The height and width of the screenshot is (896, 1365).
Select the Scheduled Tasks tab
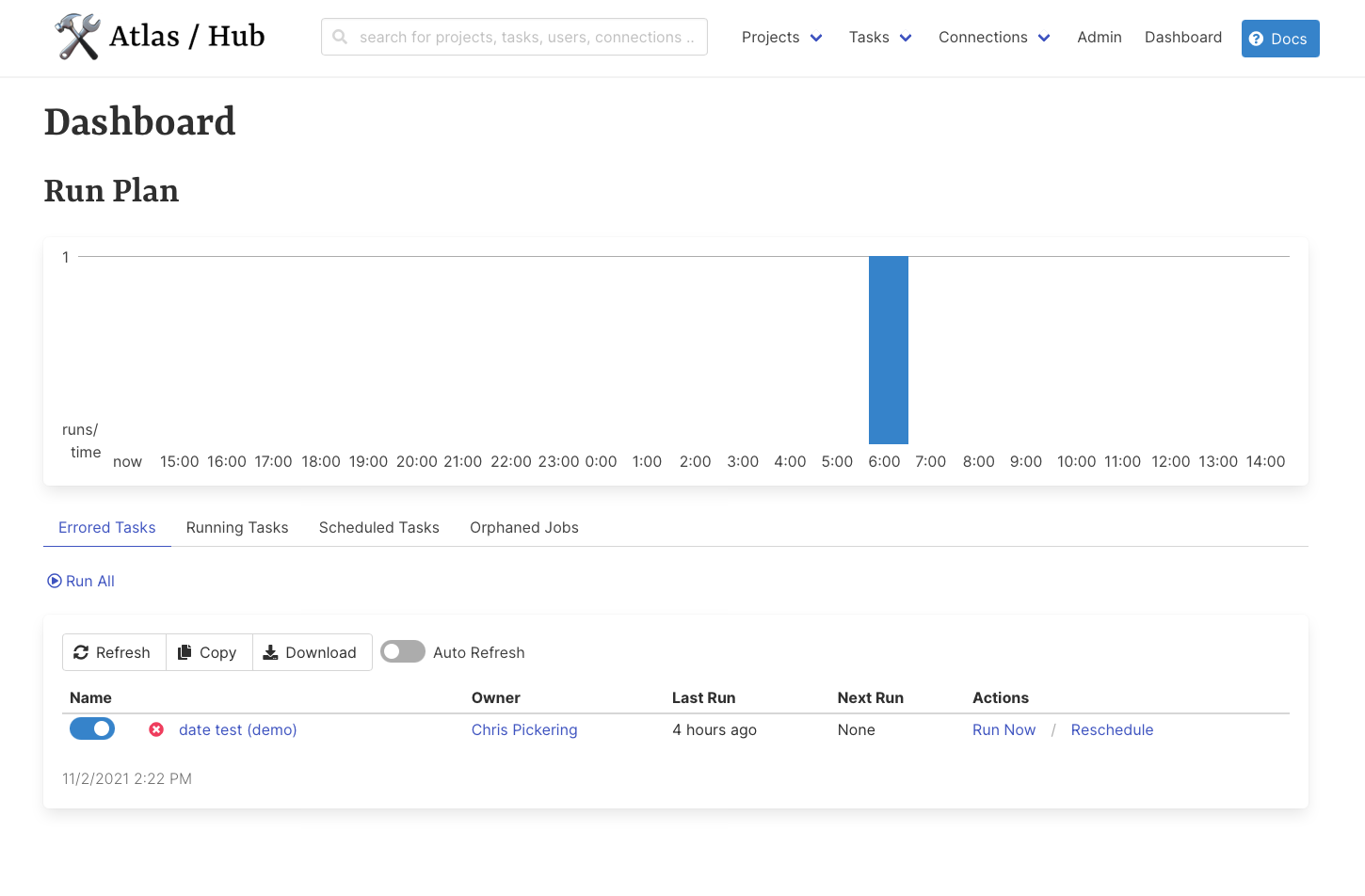pos(379,527)
